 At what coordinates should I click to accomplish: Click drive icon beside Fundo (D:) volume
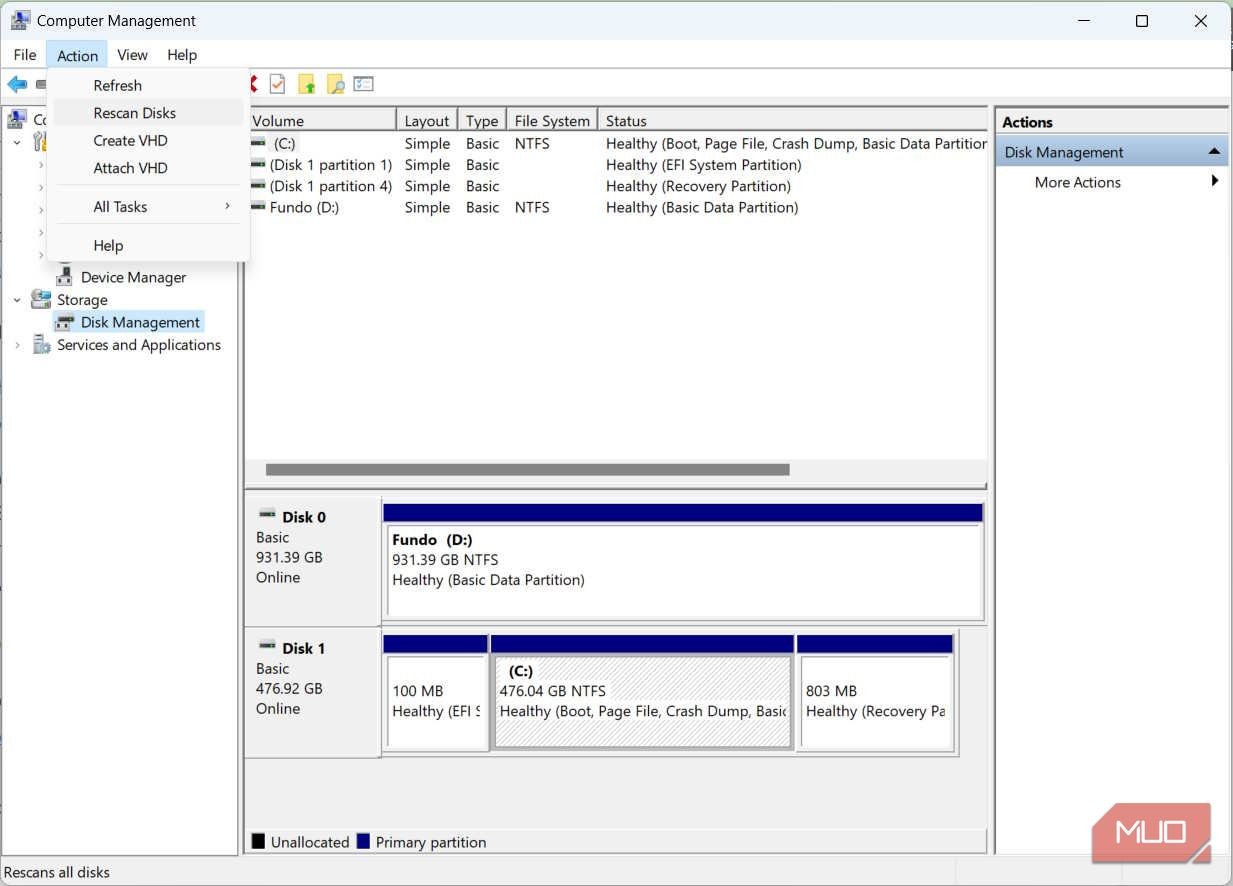(258, 207)
